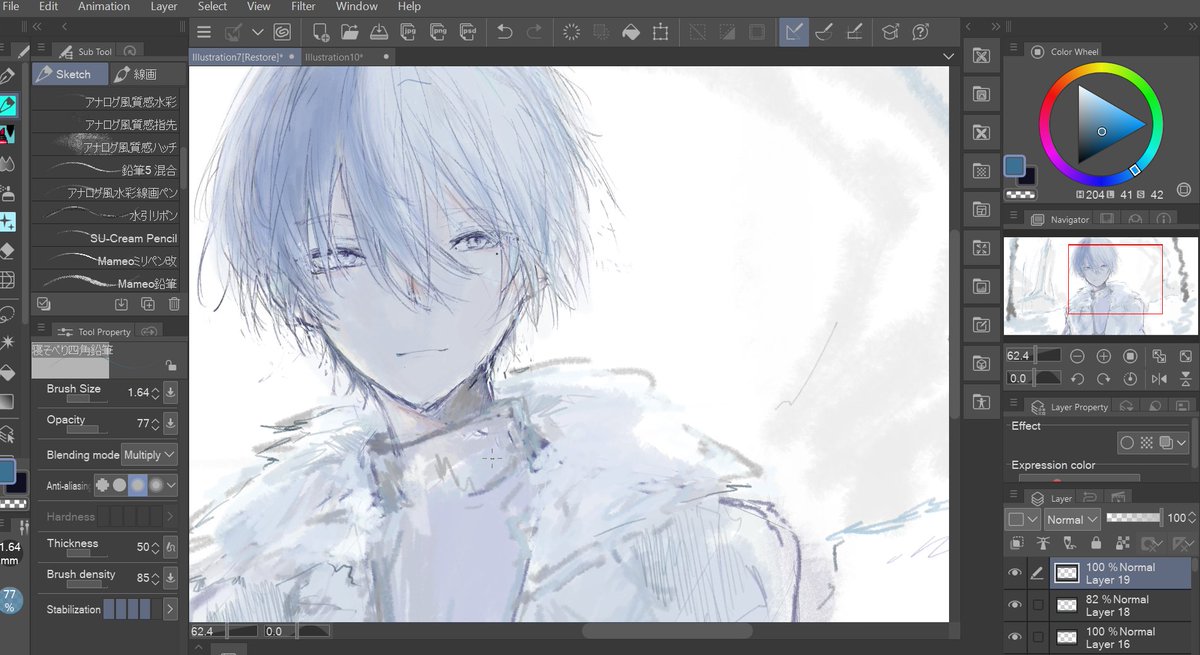Screen dimensions: 1200x655
Task: Tick the checkbox beside Layer 18
Action: coord(1038,605)
